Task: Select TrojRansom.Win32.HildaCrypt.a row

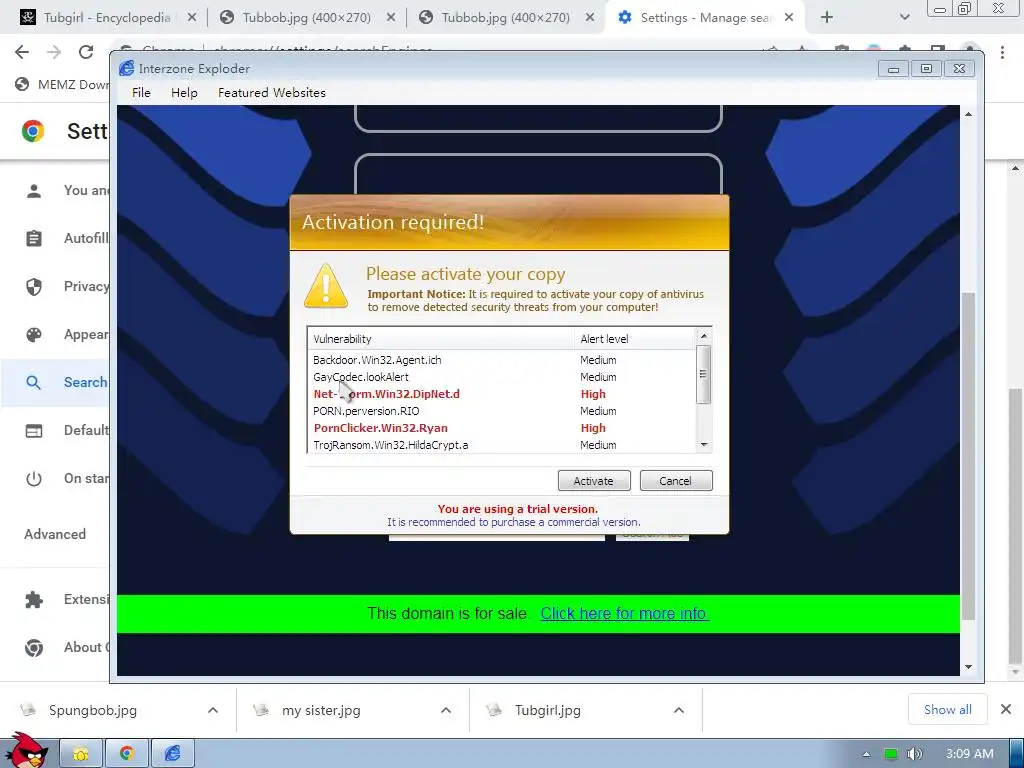Action: (x=502, y=445)
